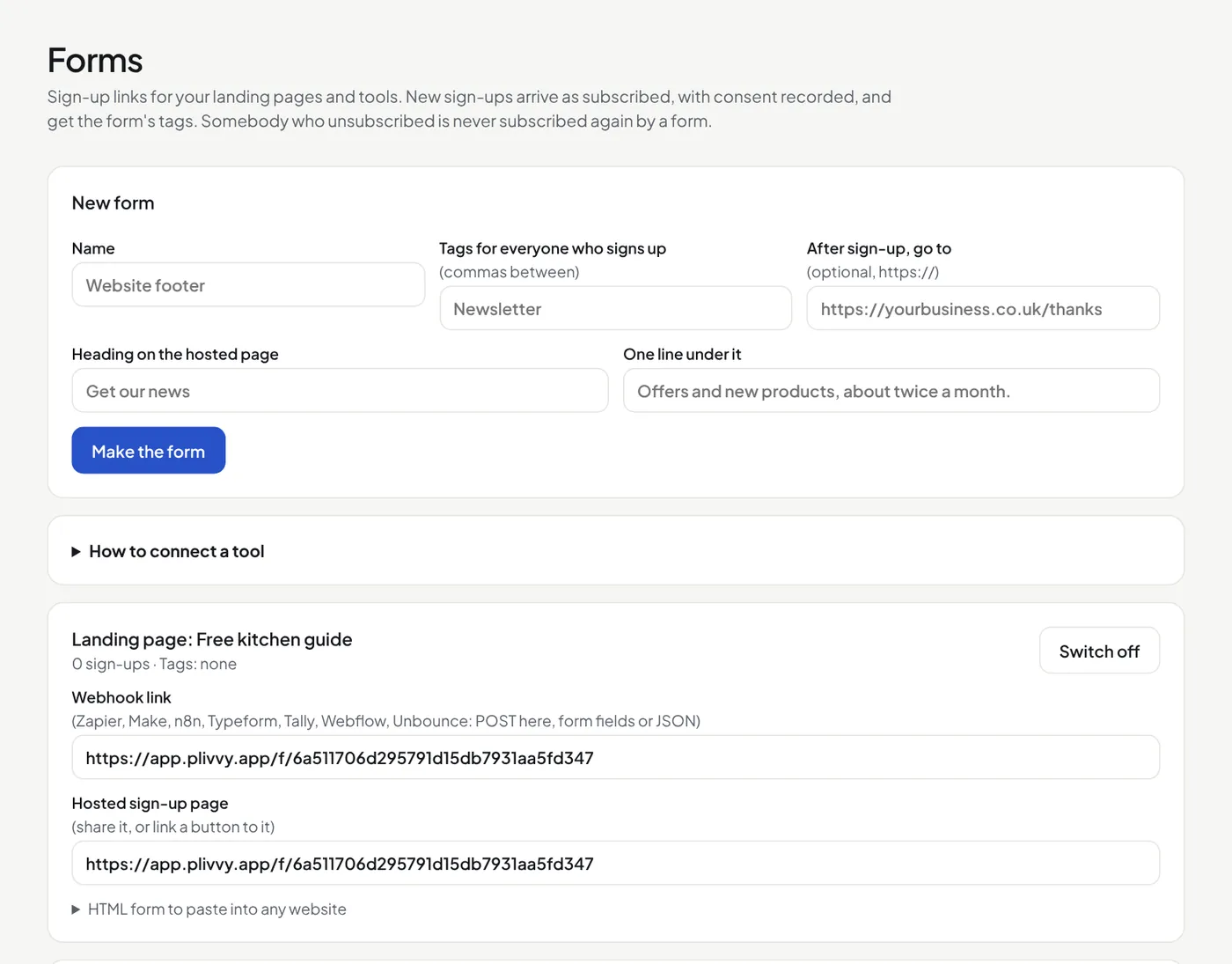Click the Make the form button
This screenshot has height=964, width=1232.
coord(149,451)
